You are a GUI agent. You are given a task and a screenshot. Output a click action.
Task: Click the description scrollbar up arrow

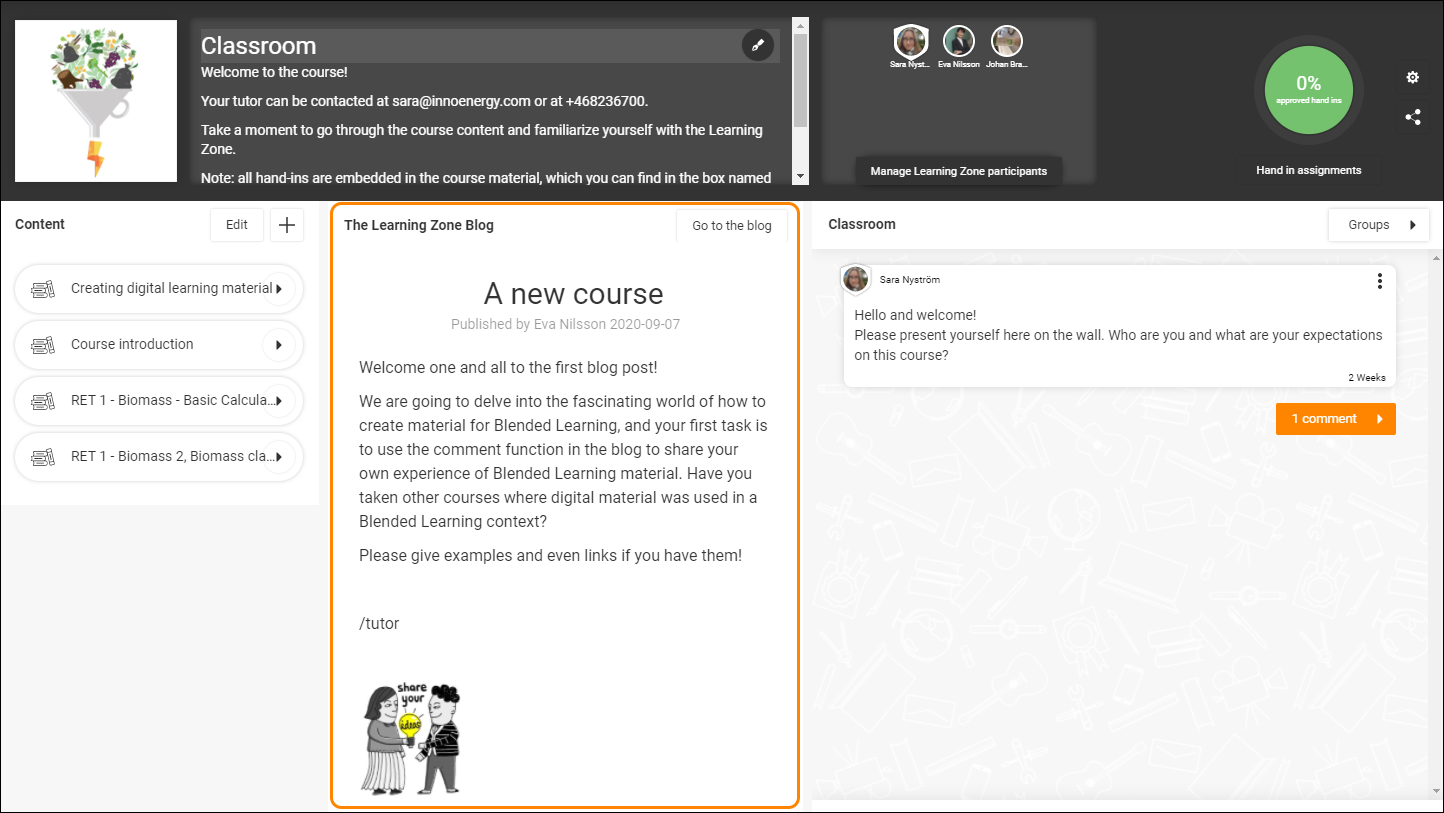[x=800, y=24]
